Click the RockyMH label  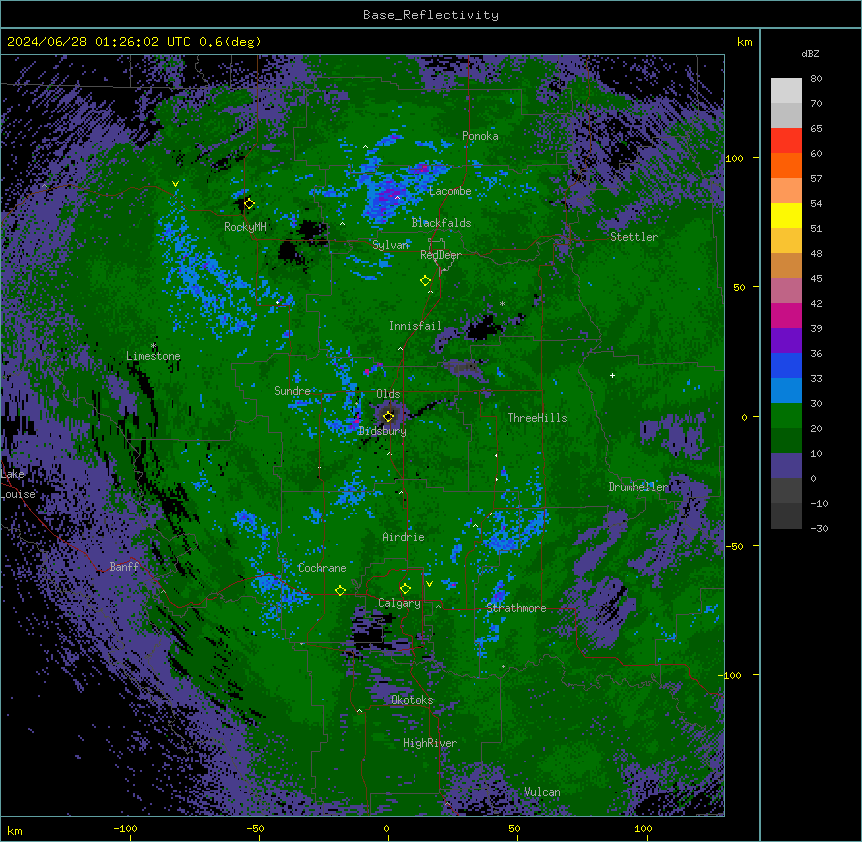(x=245, y=227)
